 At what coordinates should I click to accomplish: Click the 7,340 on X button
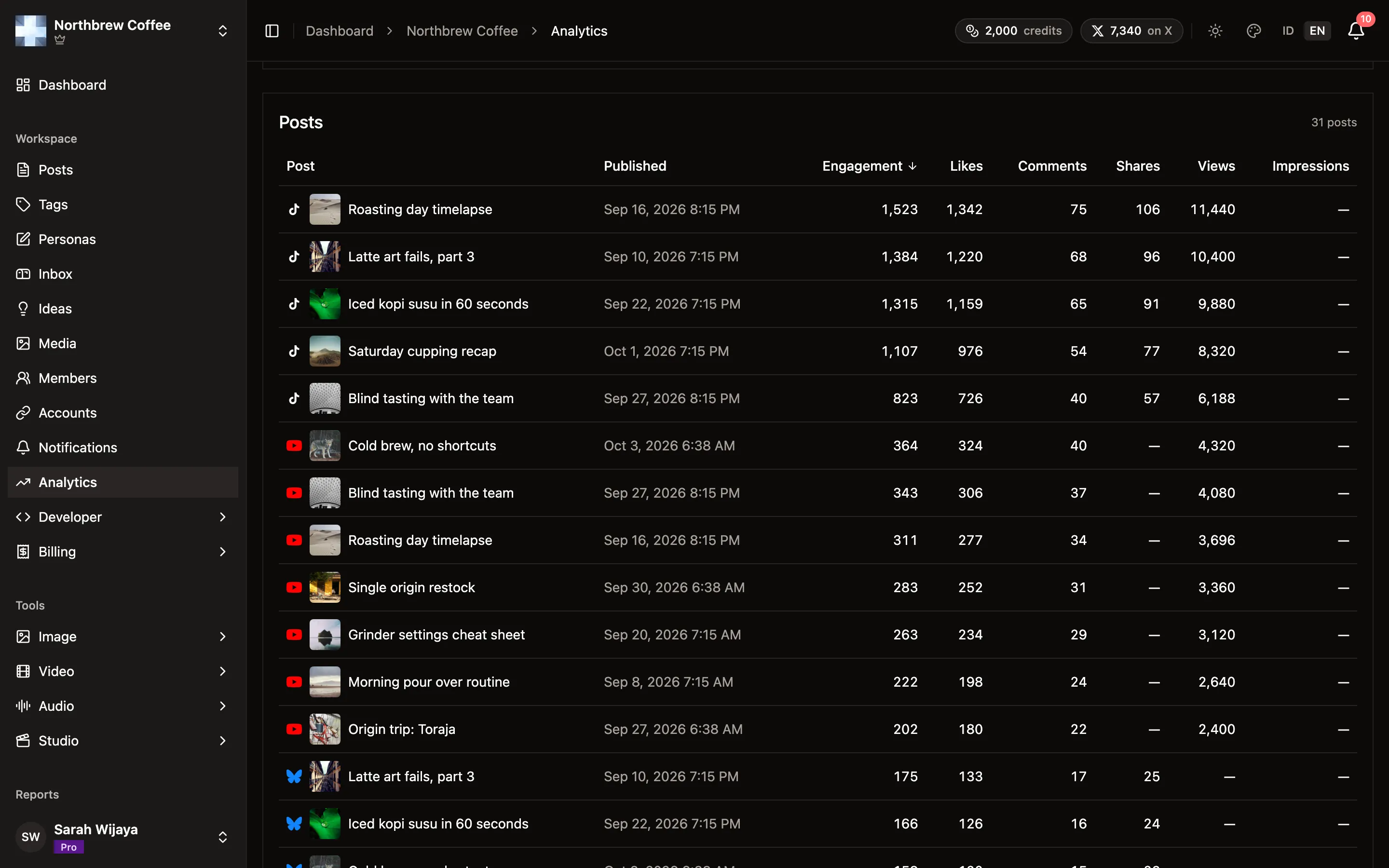pyautogui.click(x=1131, y=31)
